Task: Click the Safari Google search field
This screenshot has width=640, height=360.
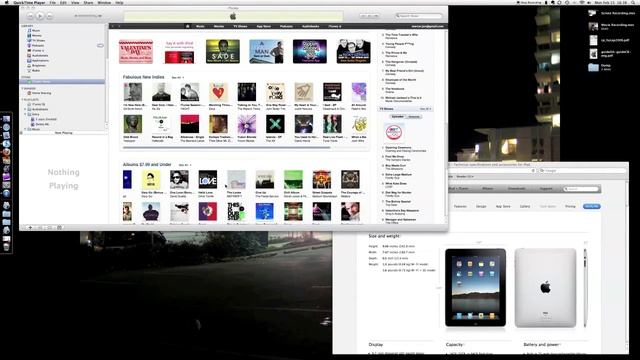Action: (582, 170)
